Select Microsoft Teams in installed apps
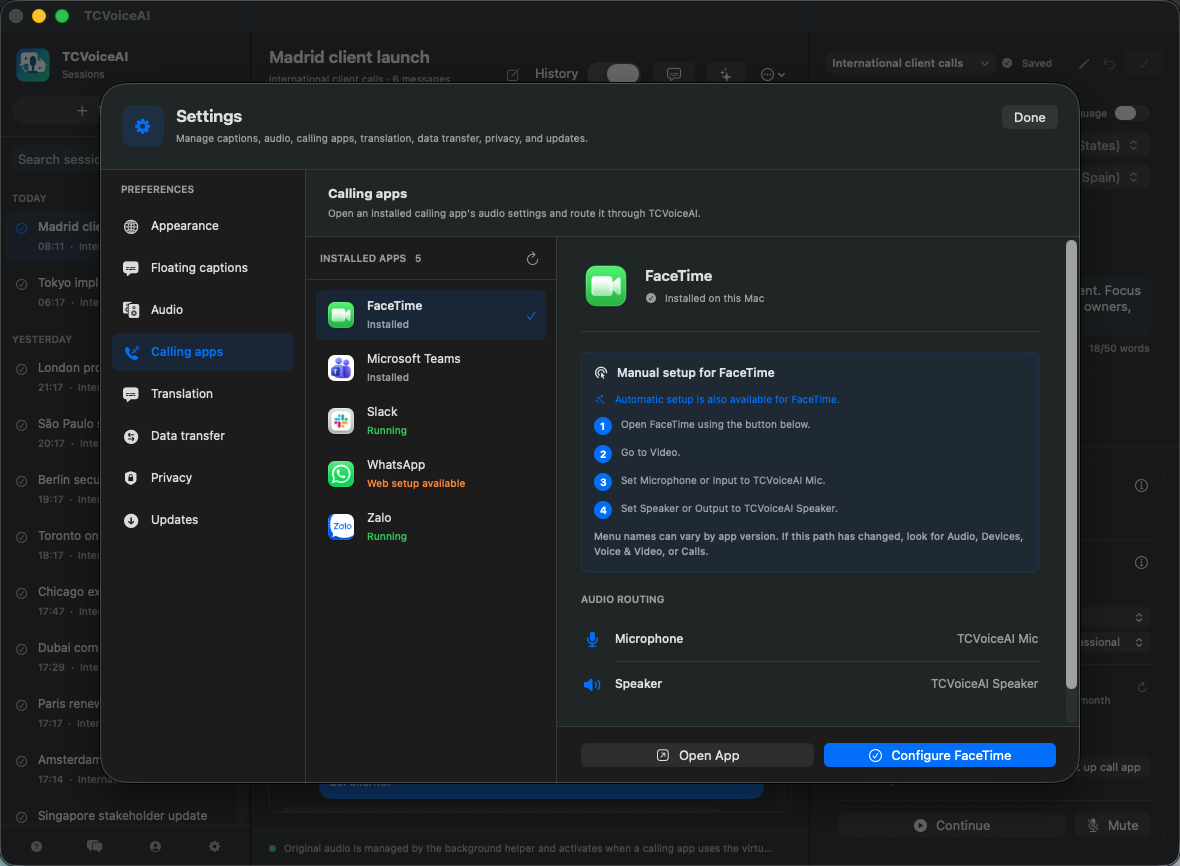Screen dimensions: 1180x866 click(x=430, y=368)
